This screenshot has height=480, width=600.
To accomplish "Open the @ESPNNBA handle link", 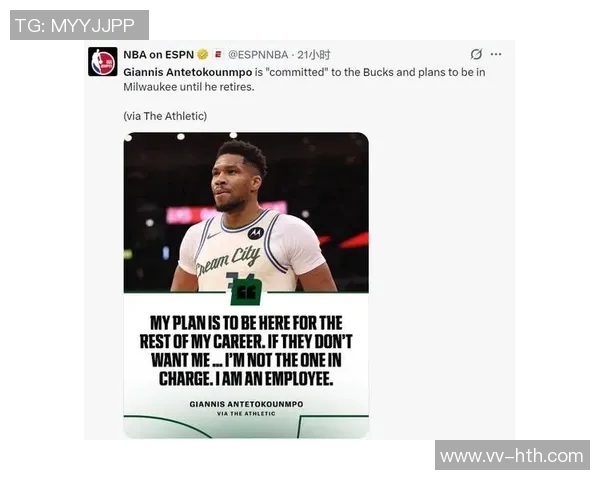I will coord(258,55).
